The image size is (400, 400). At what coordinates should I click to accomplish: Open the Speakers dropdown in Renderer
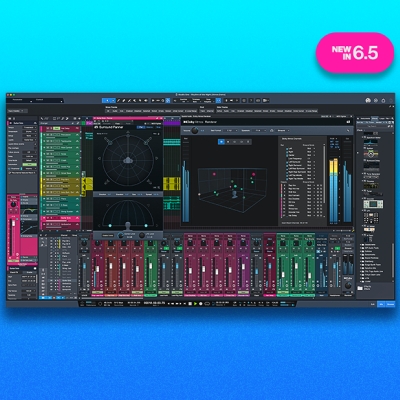259,130
